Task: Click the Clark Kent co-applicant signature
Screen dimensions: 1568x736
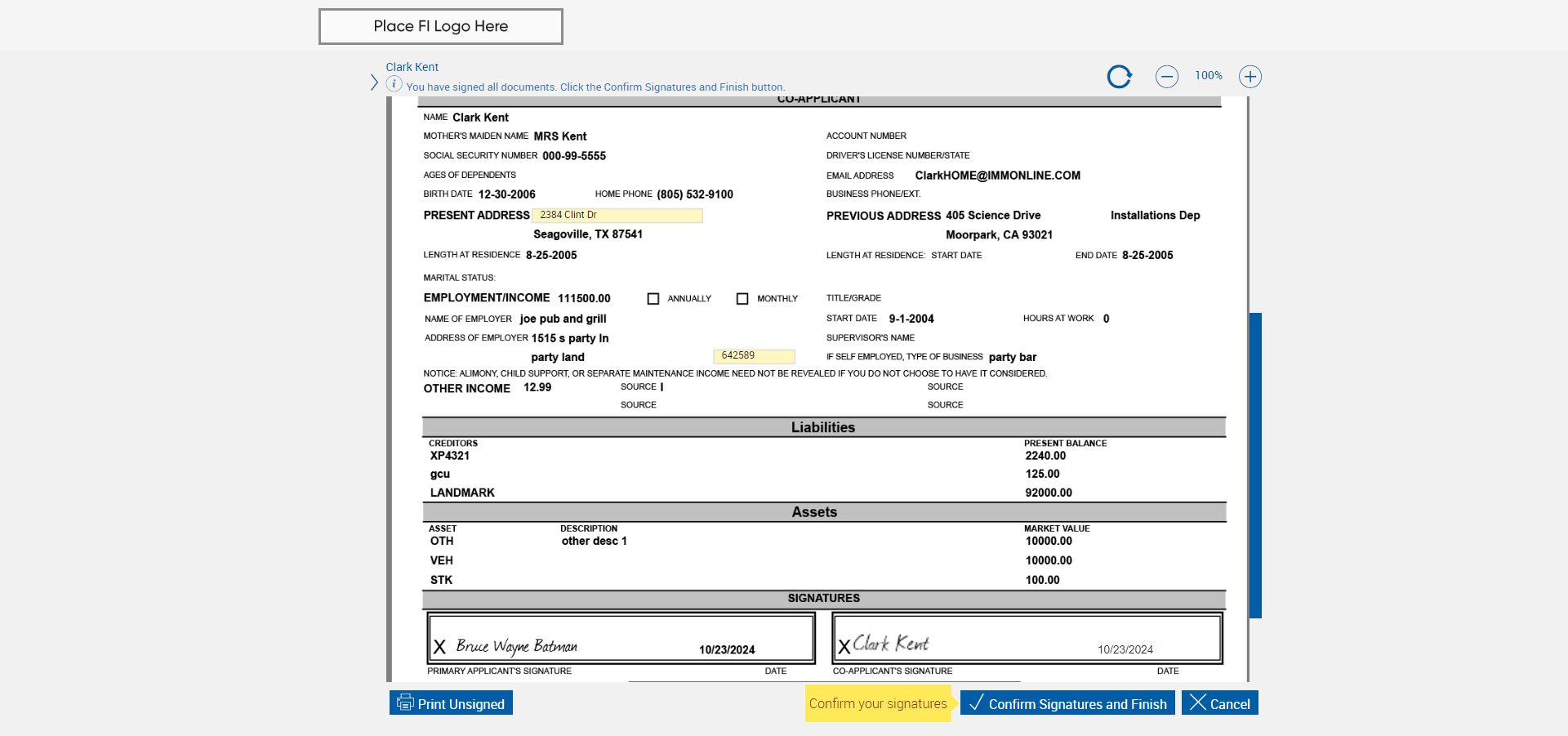Action: pyautogui.click(x=891, y=644)
